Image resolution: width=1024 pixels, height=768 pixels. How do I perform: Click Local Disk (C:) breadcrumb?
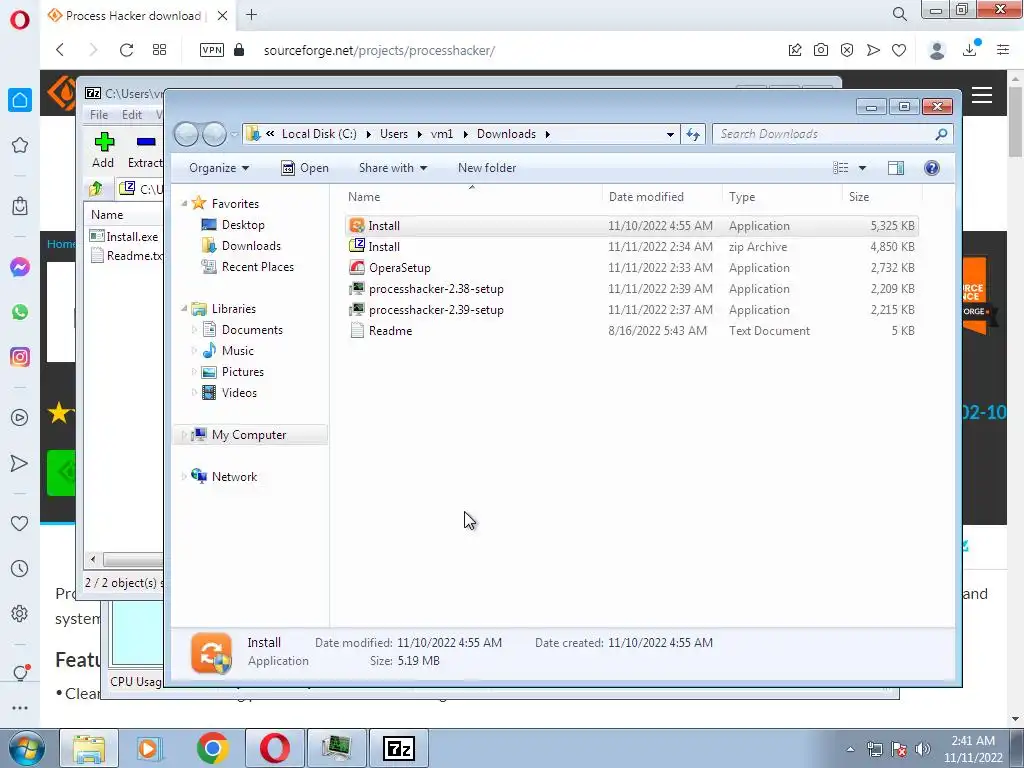[x=319, y=134]
